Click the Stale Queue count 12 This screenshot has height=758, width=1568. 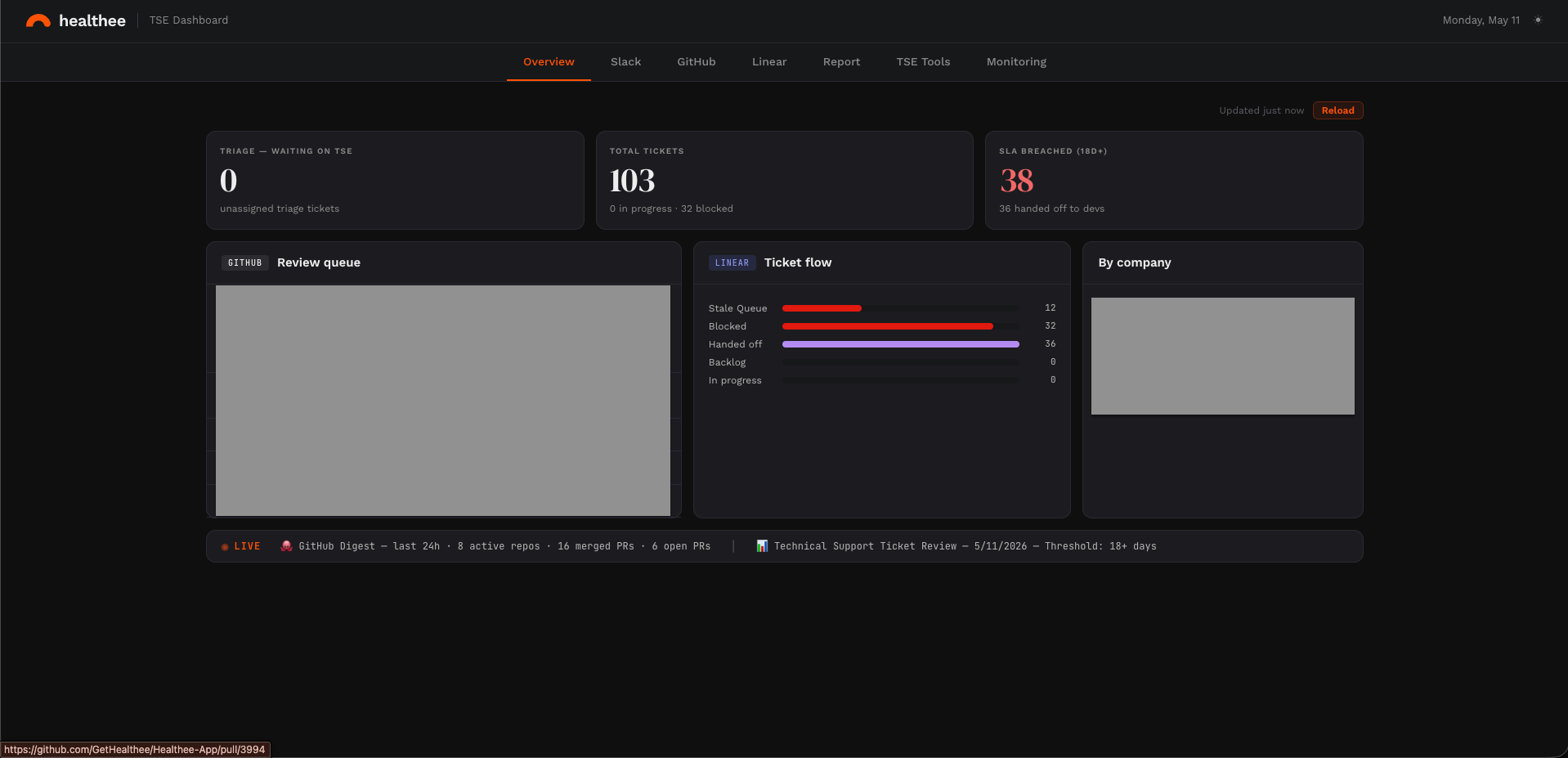tap(1050, 308)
